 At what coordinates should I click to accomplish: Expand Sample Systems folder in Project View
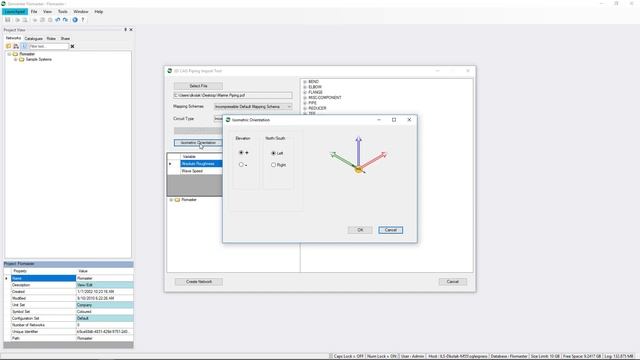click(16, 59)
